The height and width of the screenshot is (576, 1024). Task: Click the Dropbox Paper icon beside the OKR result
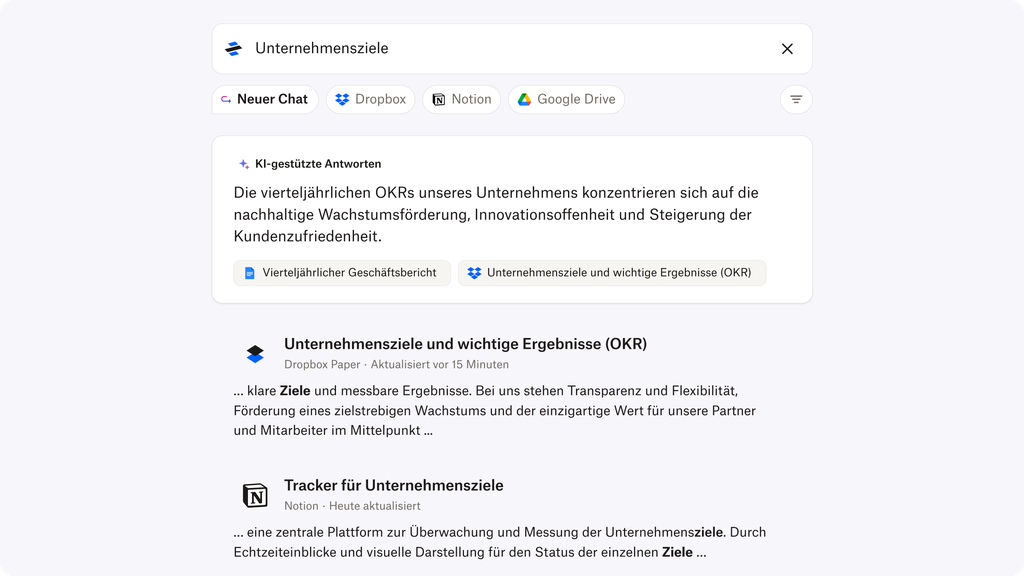click(x=256, y=351)
